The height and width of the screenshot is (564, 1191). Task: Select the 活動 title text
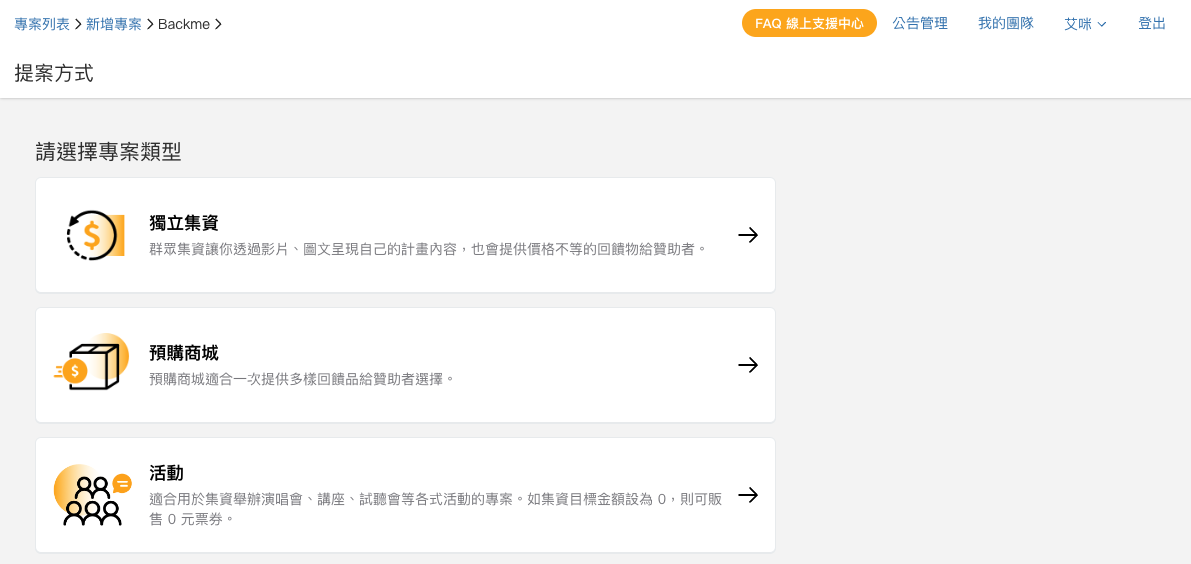167,474
